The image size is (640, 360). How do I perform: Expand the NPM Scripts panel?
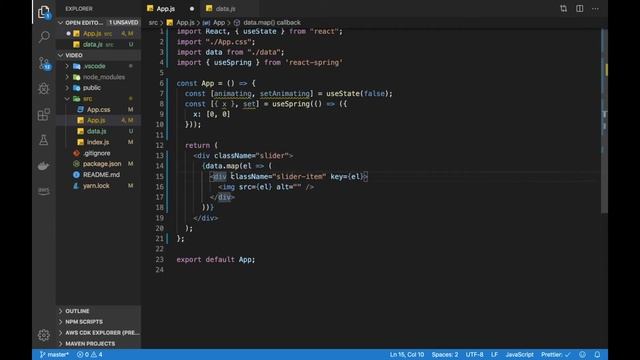point(99,322)
